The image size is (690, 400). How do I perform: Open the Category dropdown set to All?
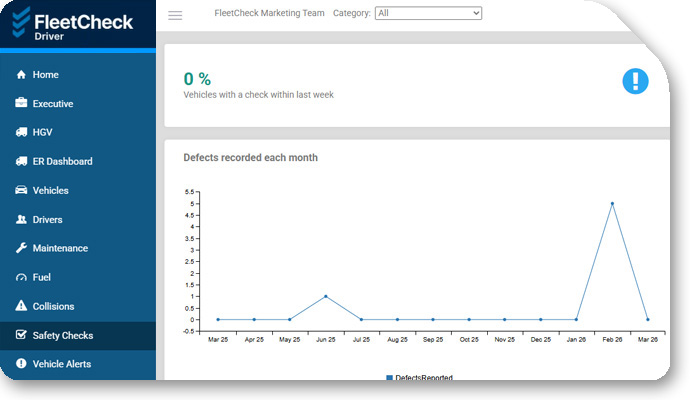(428, 13)
